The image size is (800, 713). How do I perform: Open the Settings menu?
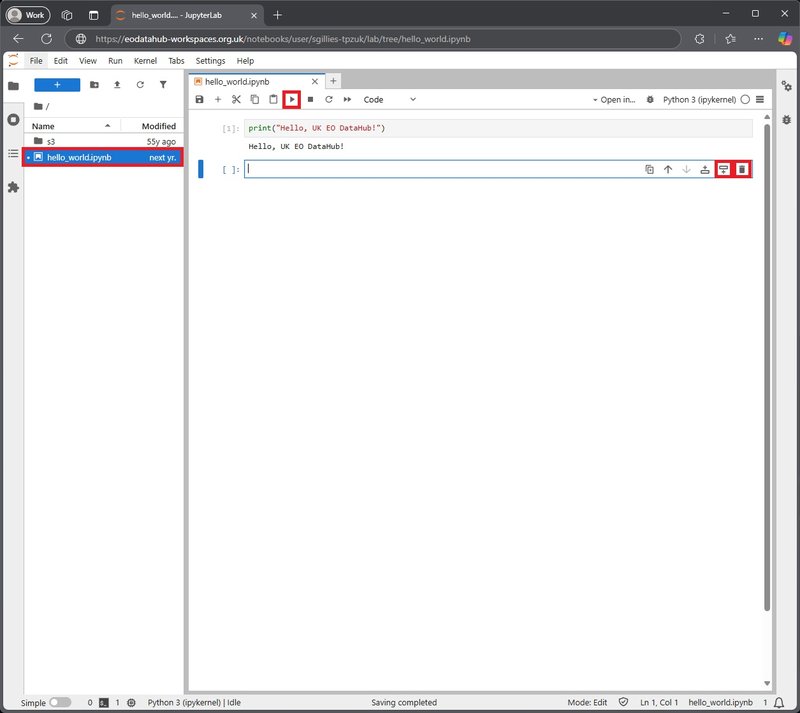(210, 61)
